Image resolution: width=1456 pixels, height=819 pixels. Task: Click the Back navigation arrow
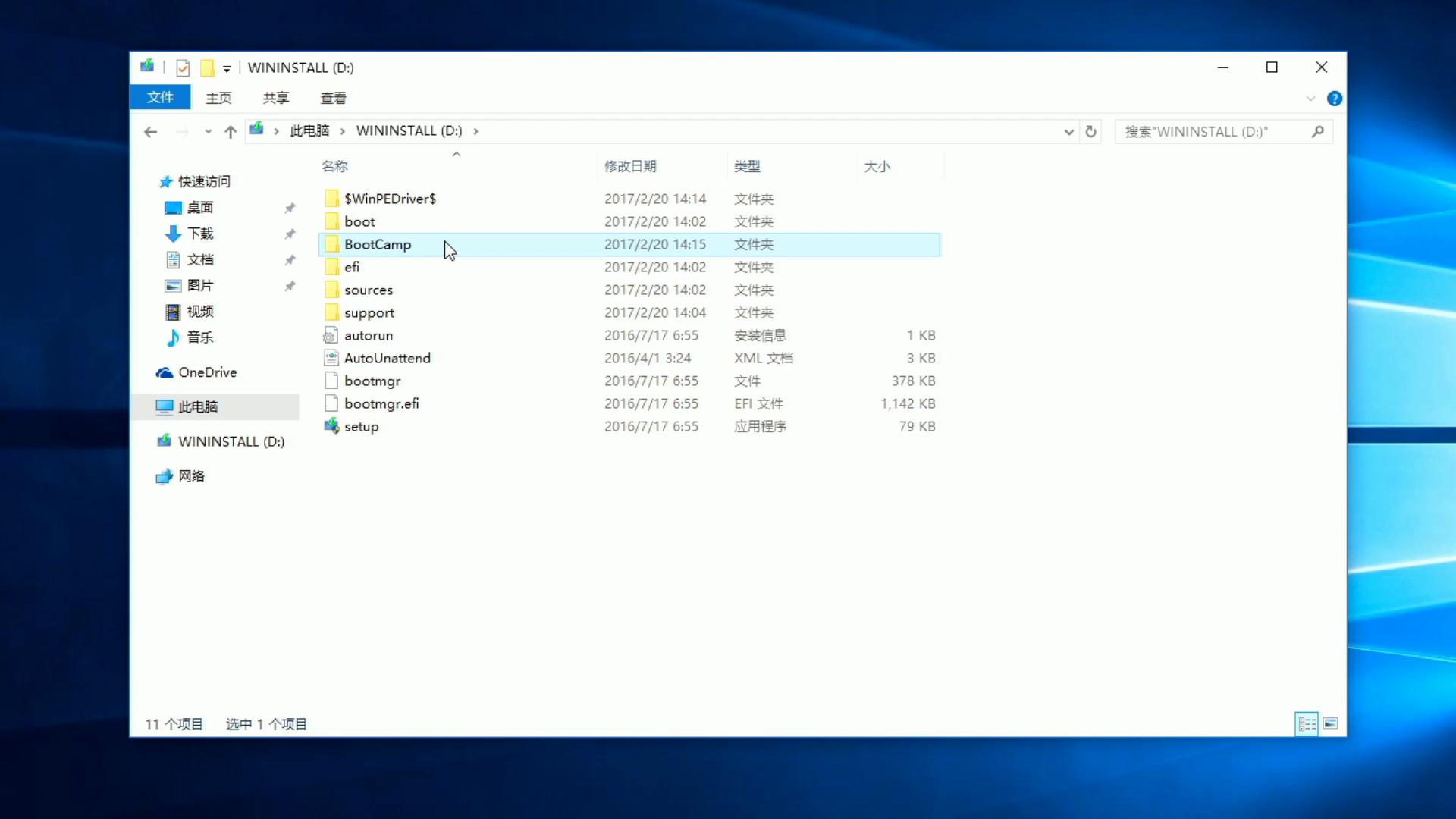(150, 132)
